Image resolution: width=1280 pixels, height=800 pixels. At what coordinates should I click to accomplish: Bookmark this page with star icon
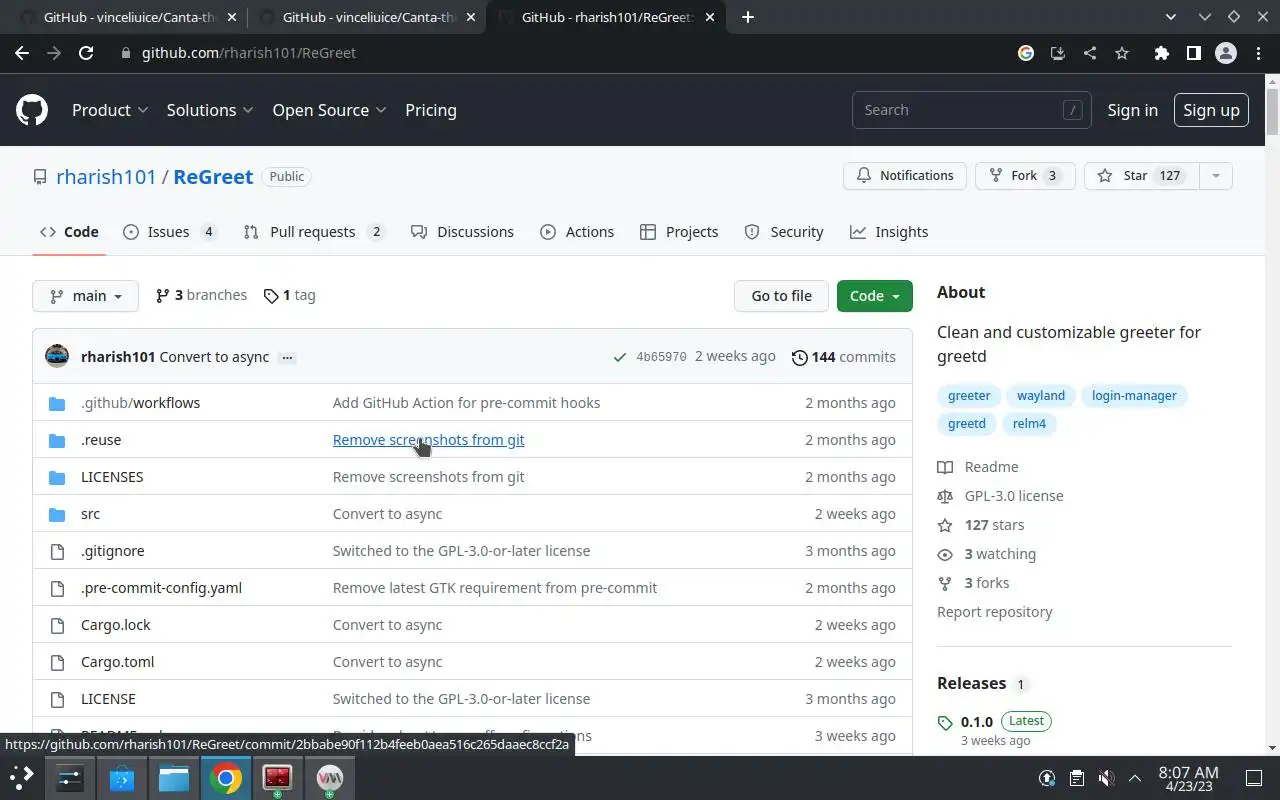[1122, 53]
